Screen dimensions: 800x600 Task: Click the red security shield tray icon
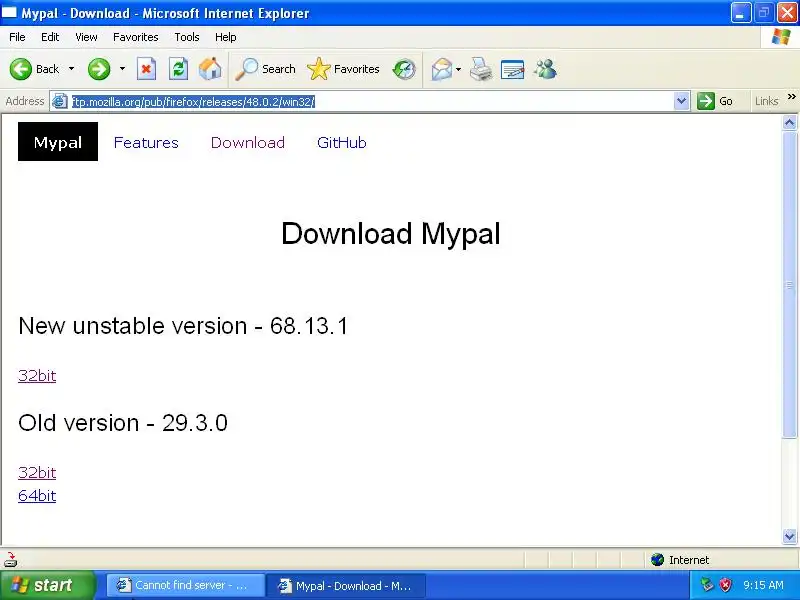725,585
